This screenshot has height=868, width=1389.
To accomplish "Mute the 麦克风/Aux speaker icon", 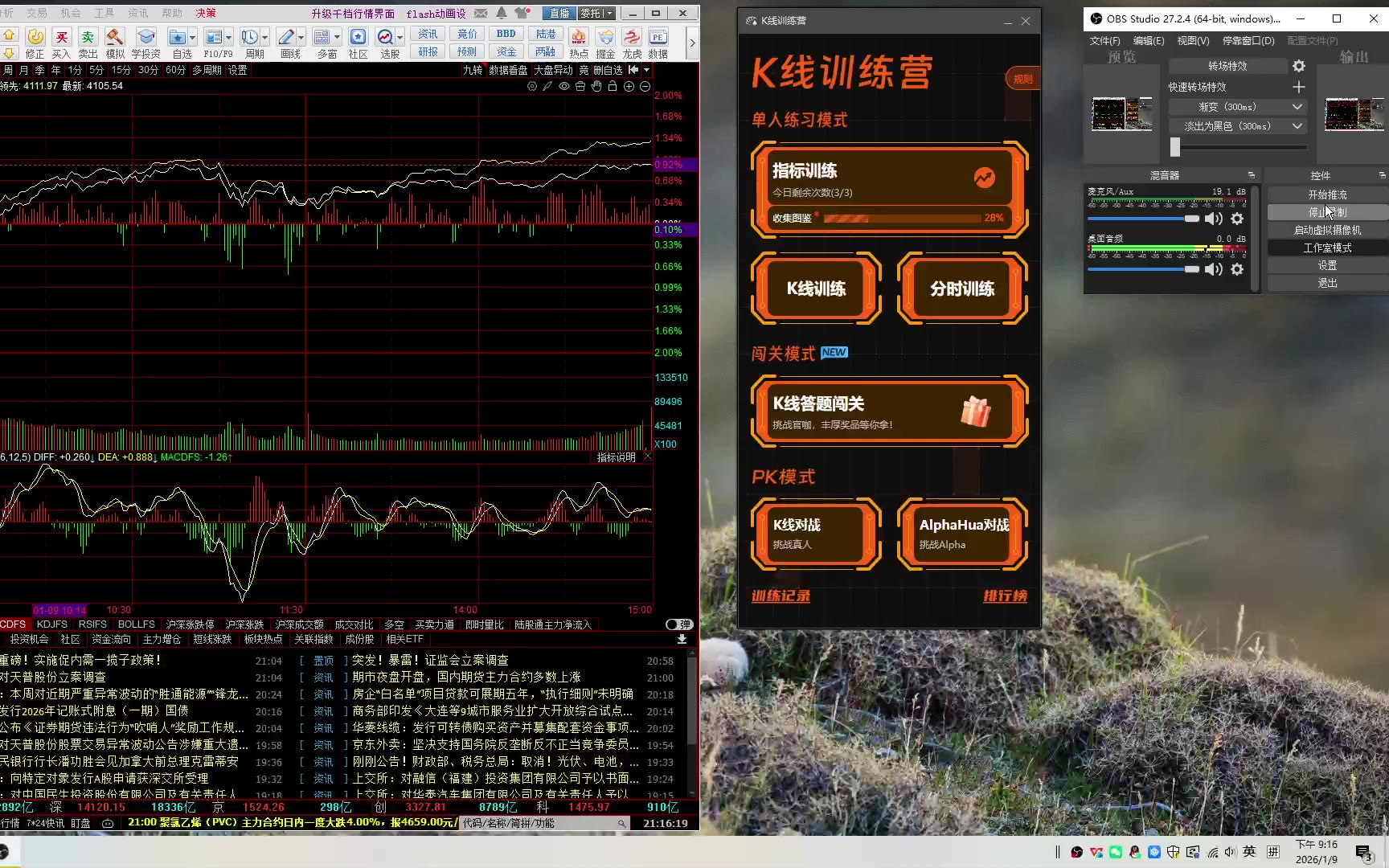I will [1214, 219].
